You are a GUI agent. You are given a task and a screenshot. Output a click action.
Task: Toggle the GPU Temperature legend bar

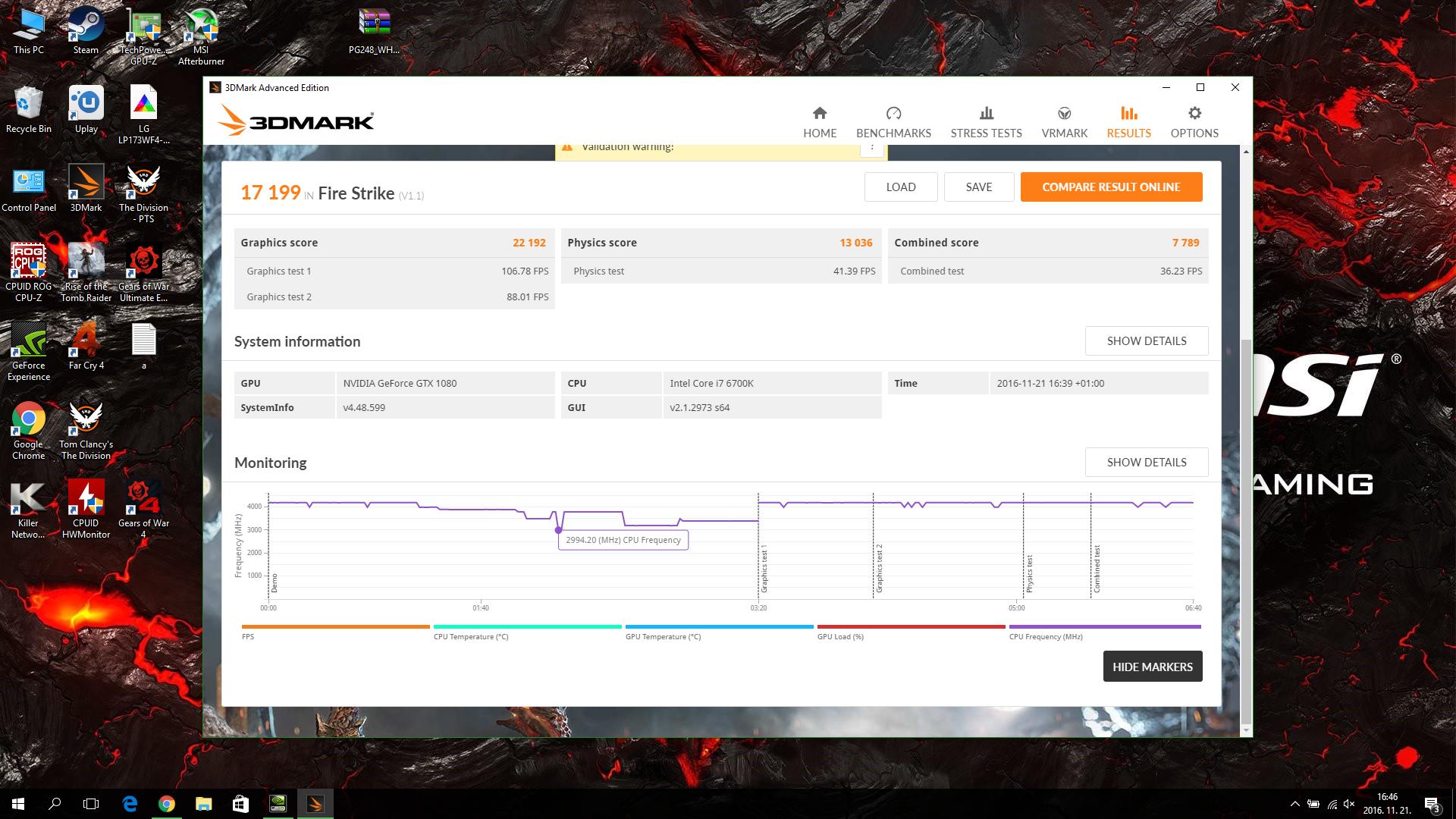tap(720, 627)
